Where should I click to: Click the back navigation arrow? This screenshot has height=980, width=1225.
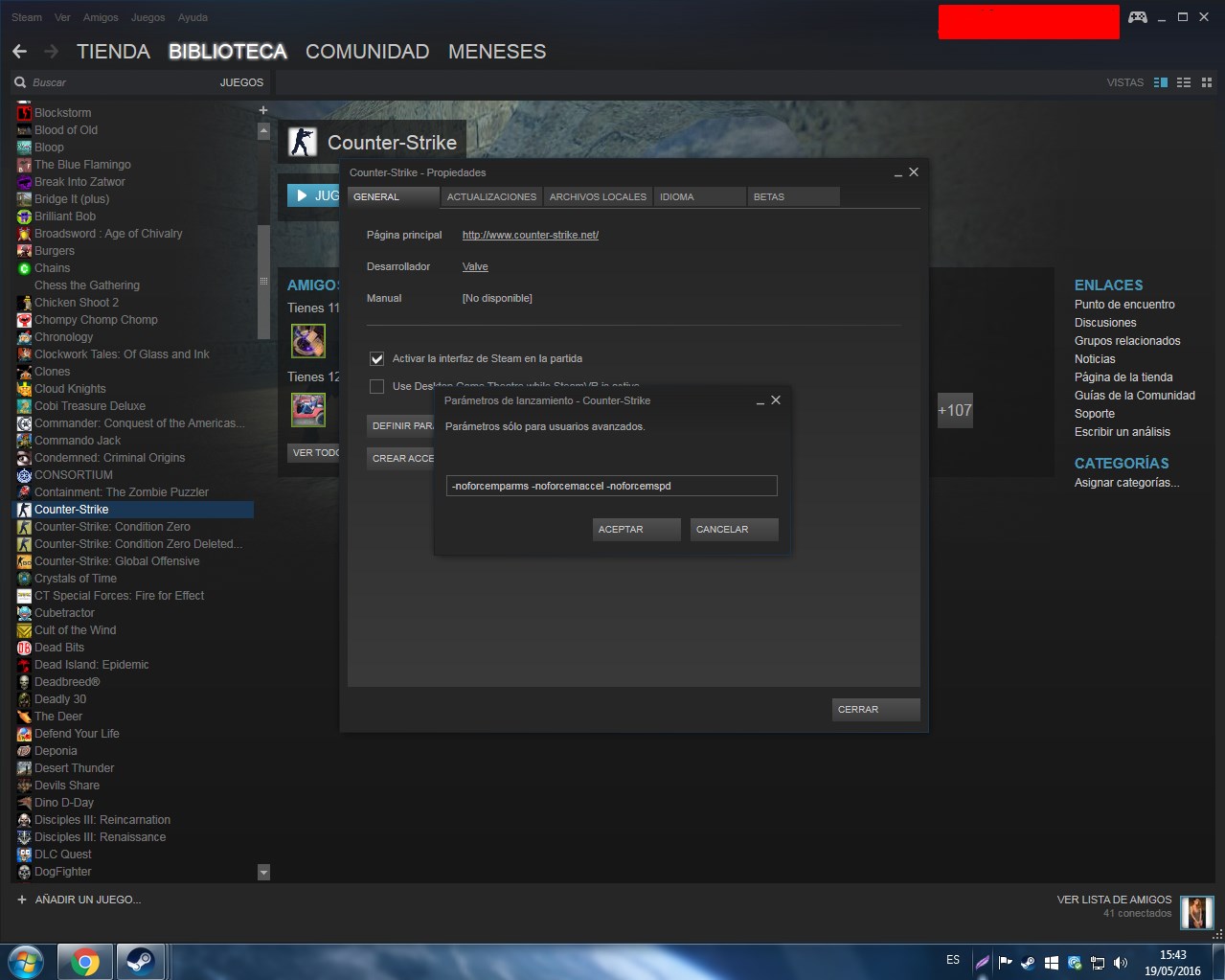(x=19, y=52)
